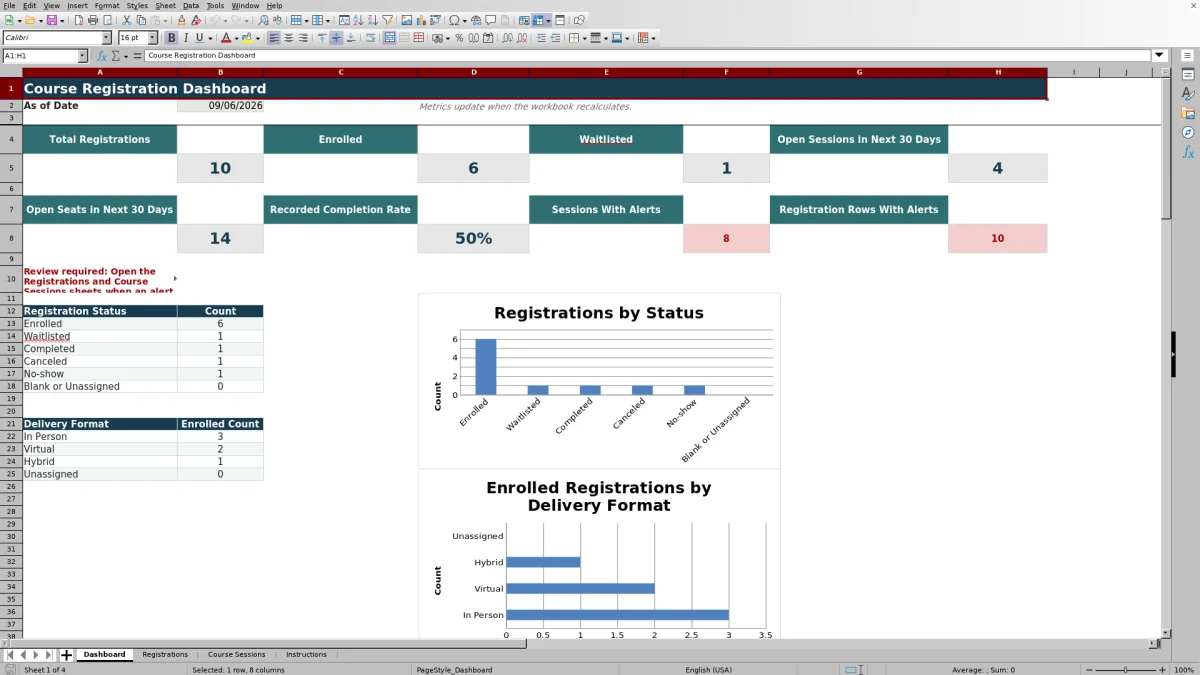Toggle Wrap Text button
The width and height of the screenshot is (1200, 675).
click(x=370, y=38)
